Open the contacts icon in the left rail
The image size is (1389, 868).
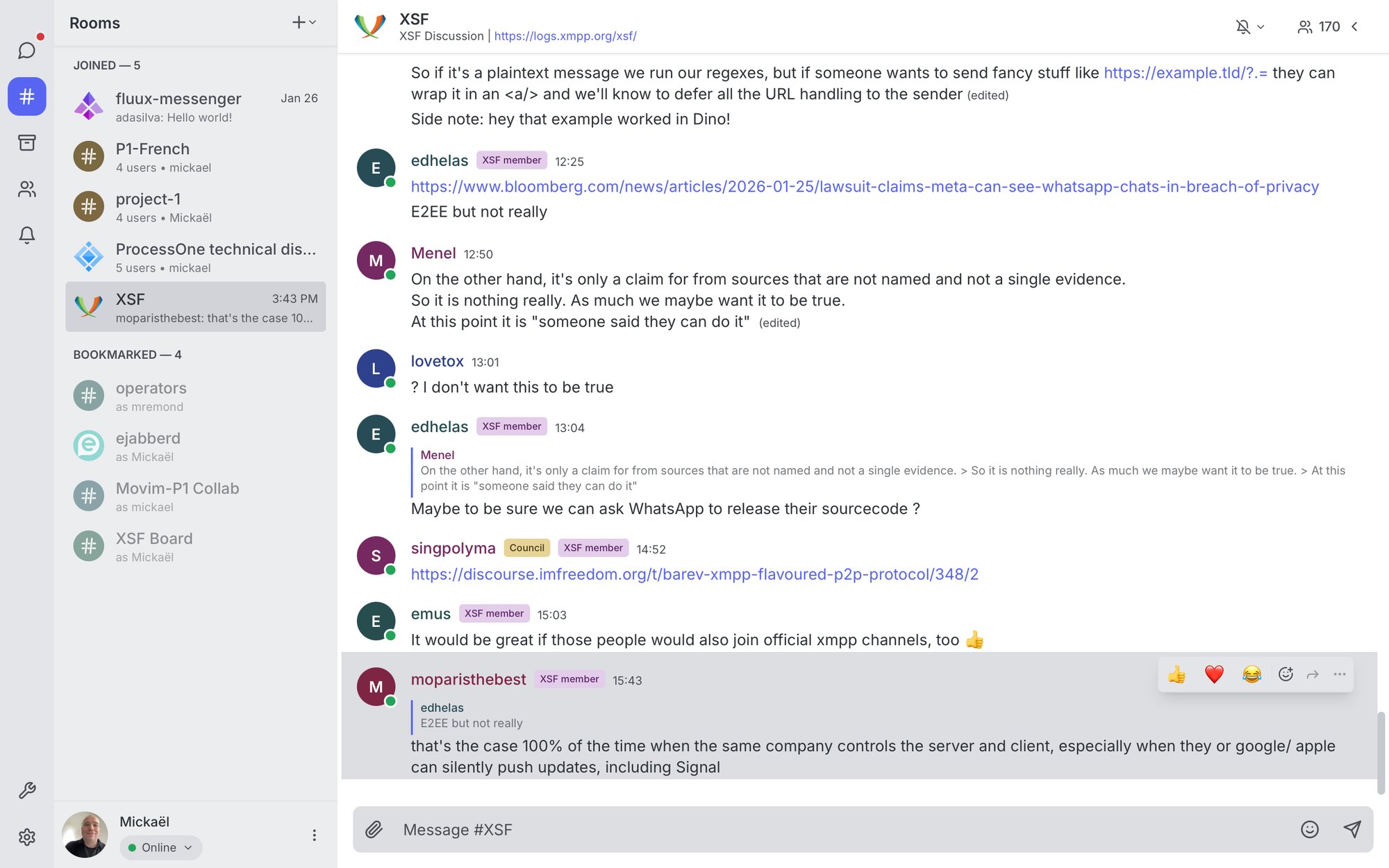click(x=26, y=189)
